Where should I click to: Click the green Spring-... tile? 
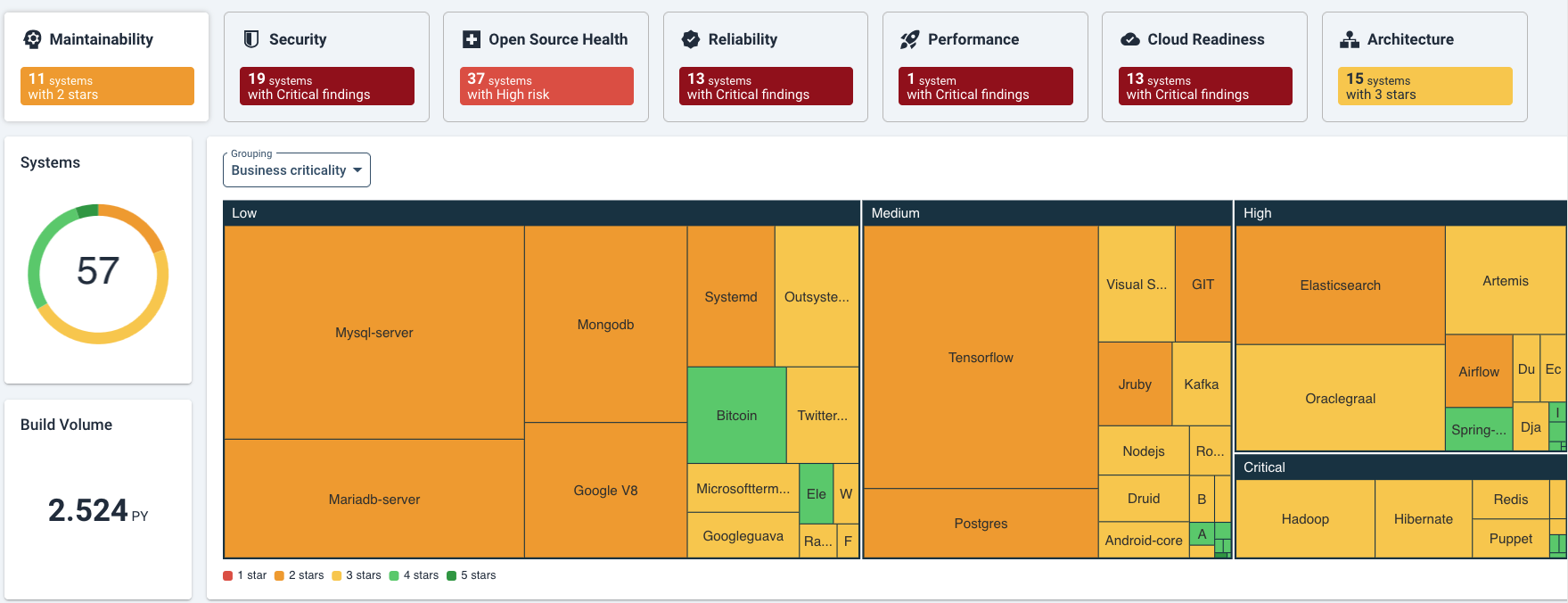click(x=1479, y=429)
